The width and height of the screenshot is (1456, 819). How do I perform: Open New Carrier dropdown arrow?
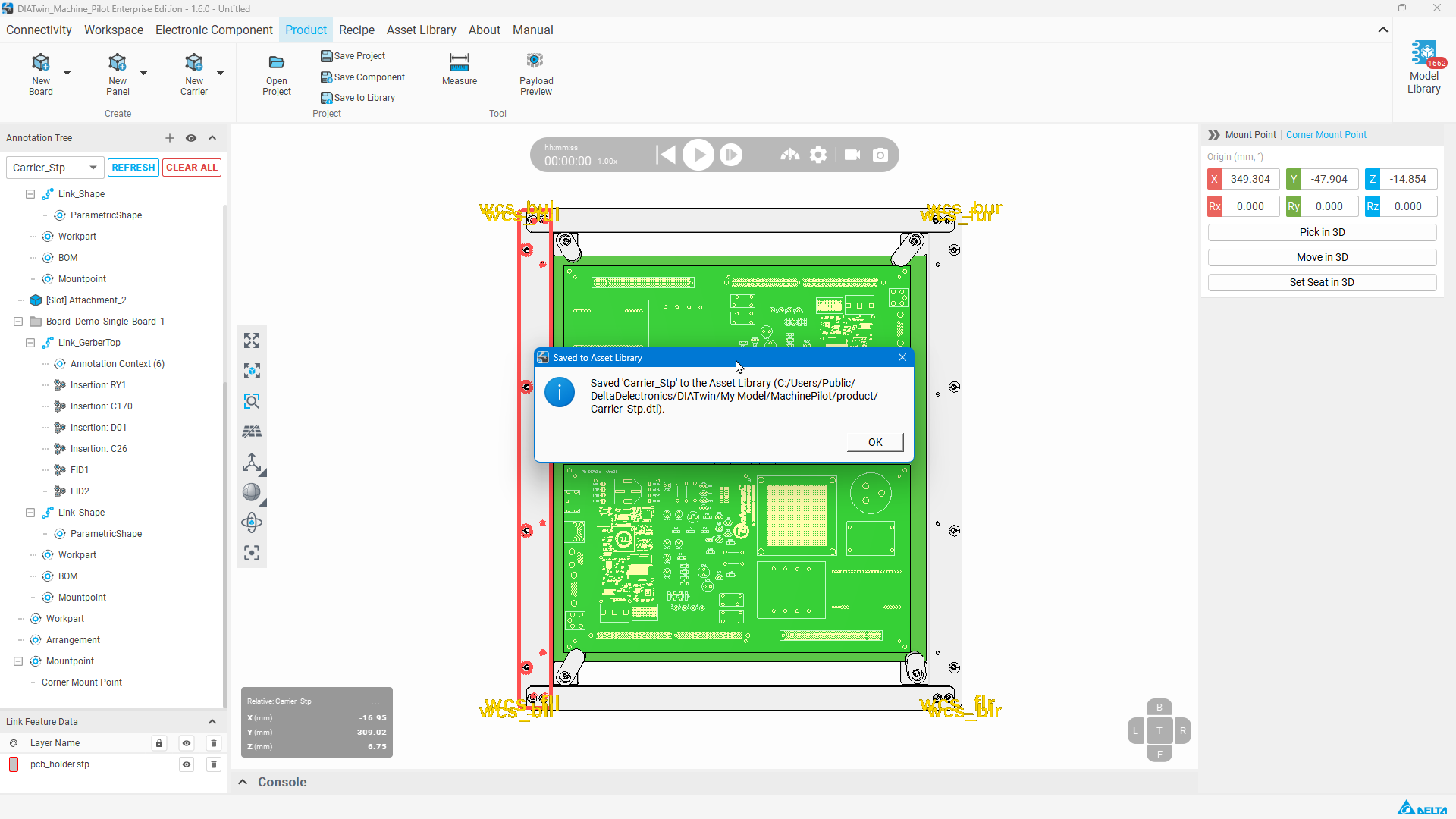[x=220, y=73]
